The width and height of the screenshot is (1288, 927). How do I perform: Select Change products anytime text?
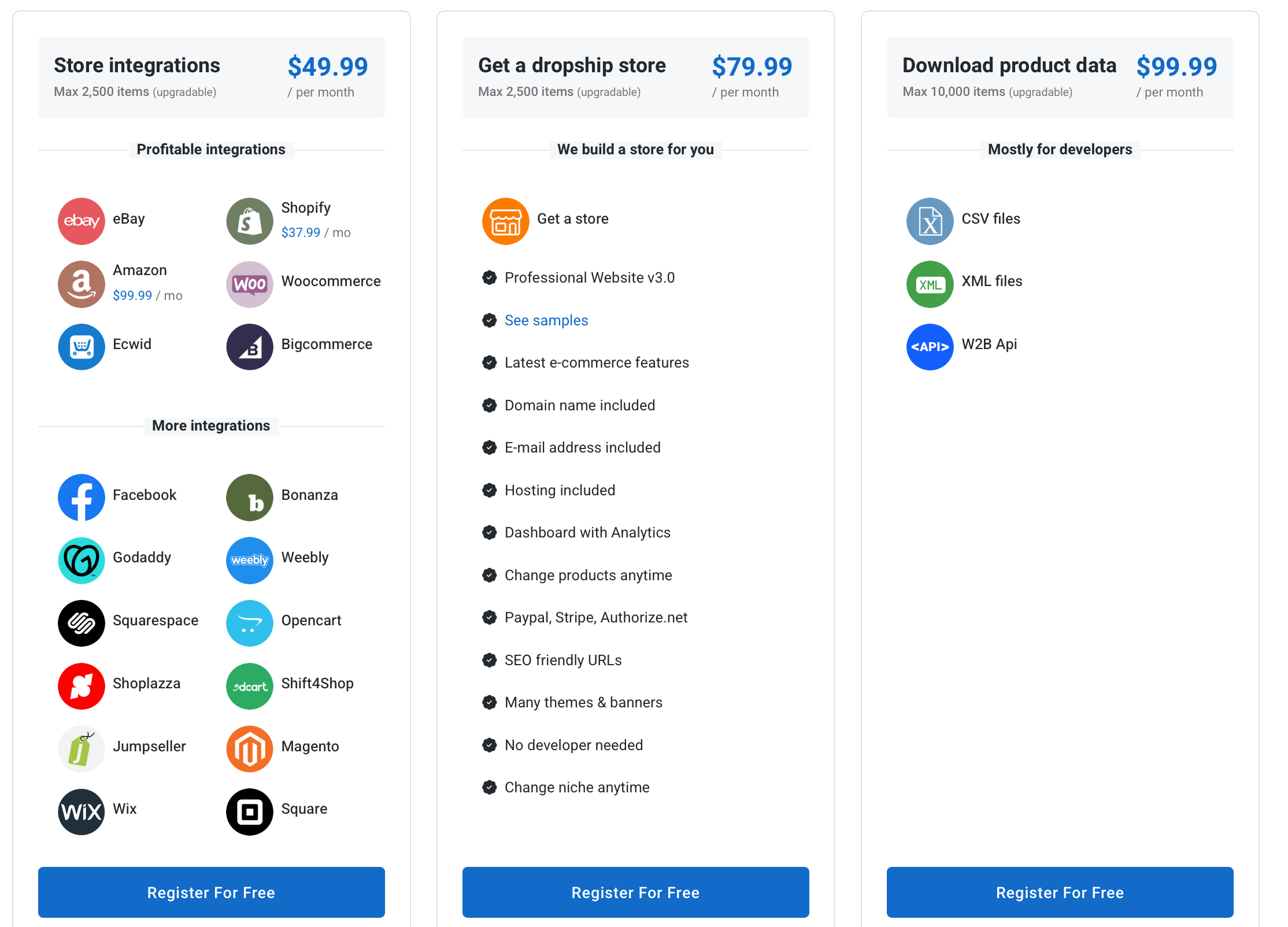tap(589, 575)
